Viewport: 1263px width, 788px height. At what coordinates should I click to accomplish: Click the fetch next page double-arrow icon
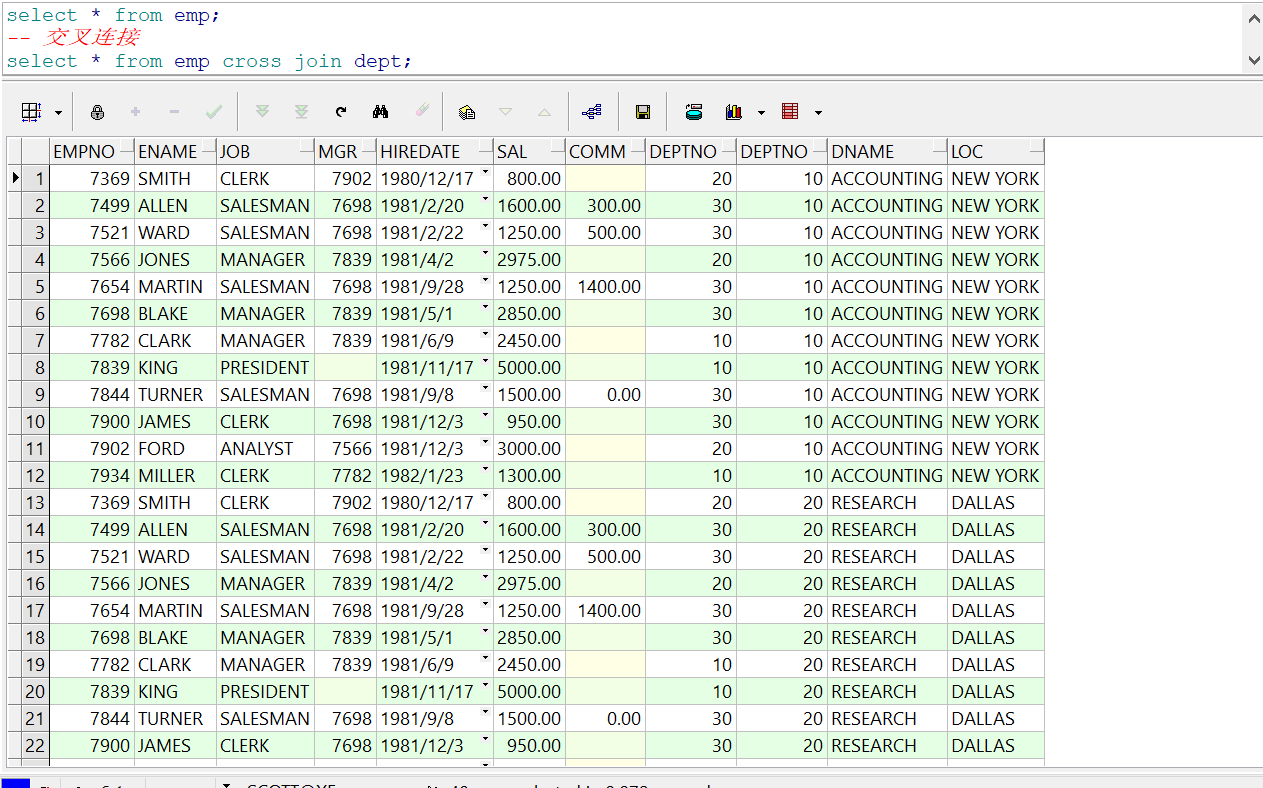point(262,112)
